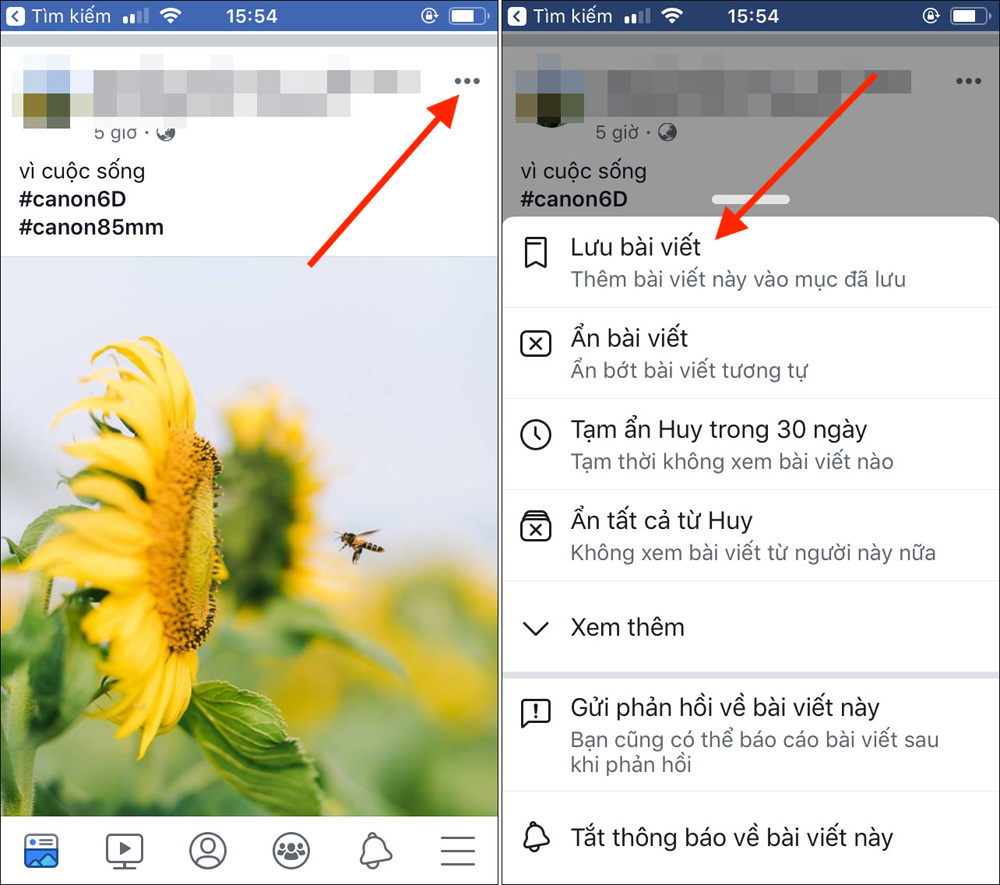Tap the report icon beside Gửi phản hồi
The height and width of the screenshot is (885, 1000).
[536, 713]
